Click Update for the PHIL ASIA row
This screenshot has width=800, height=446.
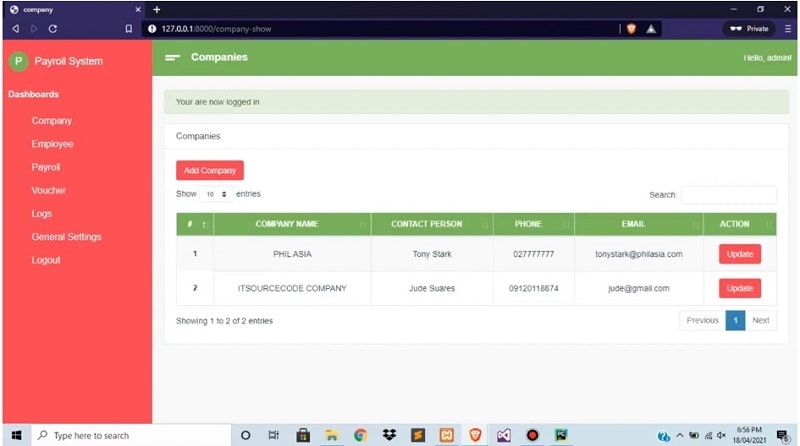[x=739, y=254]
